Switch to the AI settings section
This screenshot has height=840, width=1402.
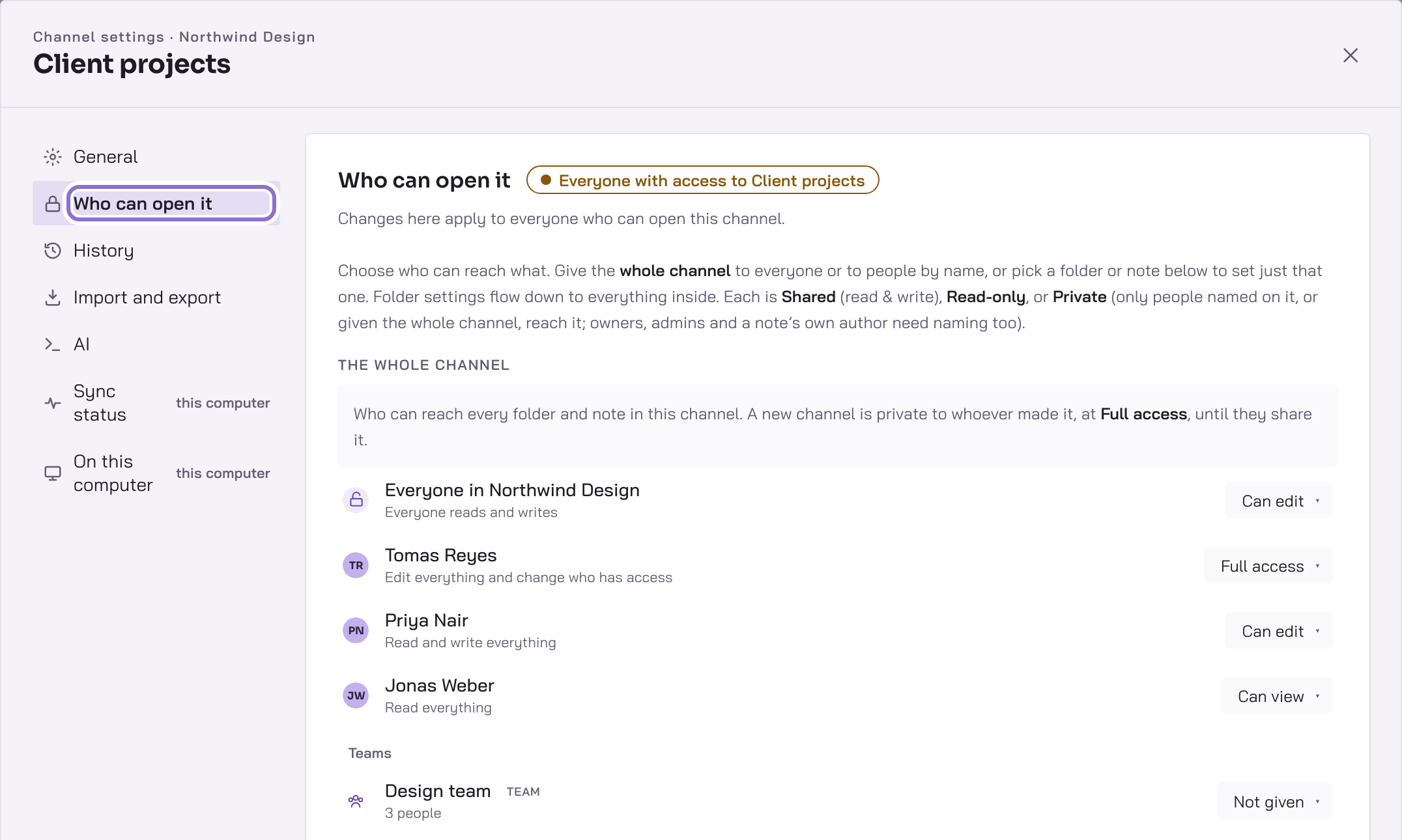pos(156,344)
